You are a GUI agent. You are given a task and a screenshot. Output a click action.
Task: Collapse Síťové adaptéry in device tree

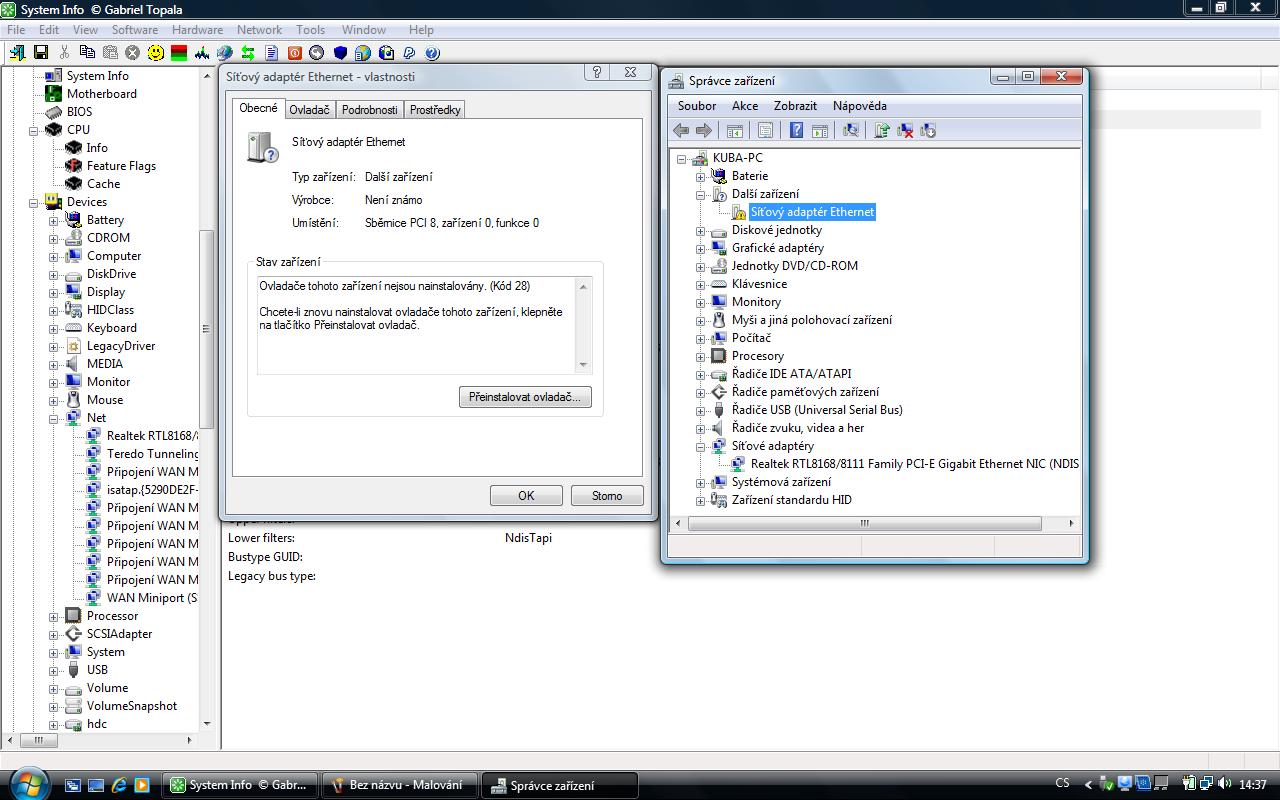point(701,446)
